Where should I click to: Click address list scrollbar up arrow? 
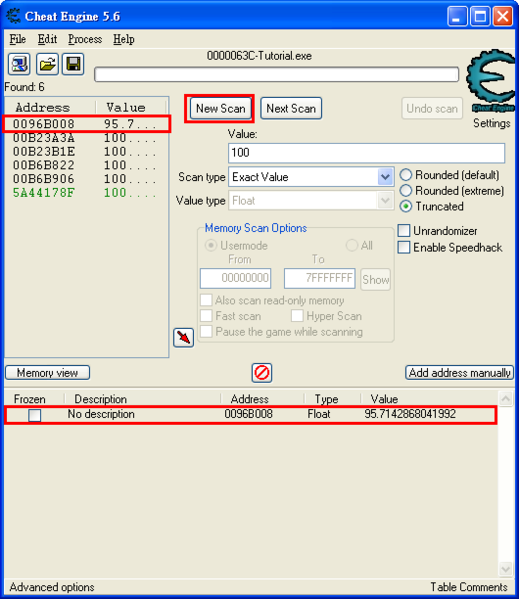[506, 399]
